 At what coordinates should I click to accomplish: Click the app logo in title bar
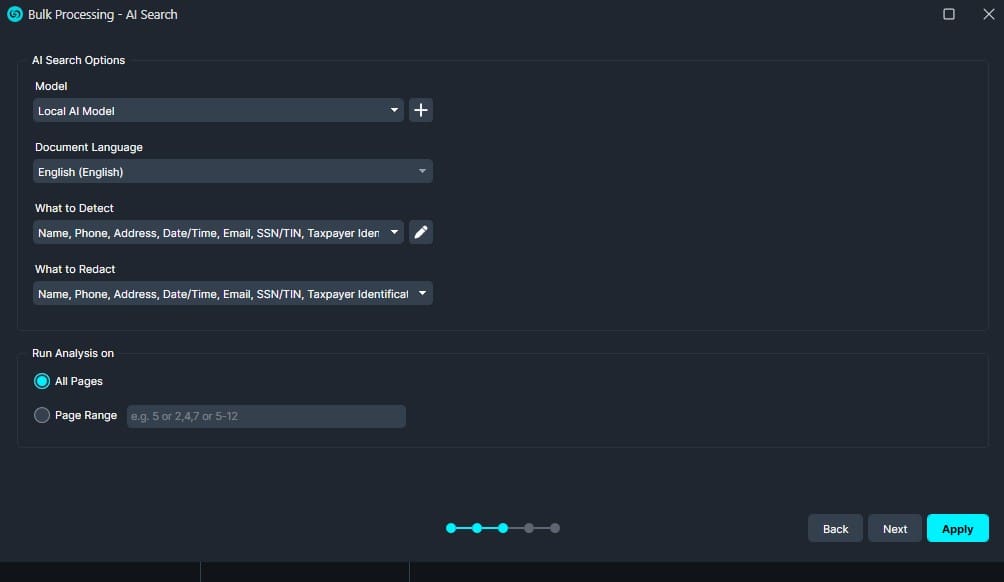coord(15,14)
